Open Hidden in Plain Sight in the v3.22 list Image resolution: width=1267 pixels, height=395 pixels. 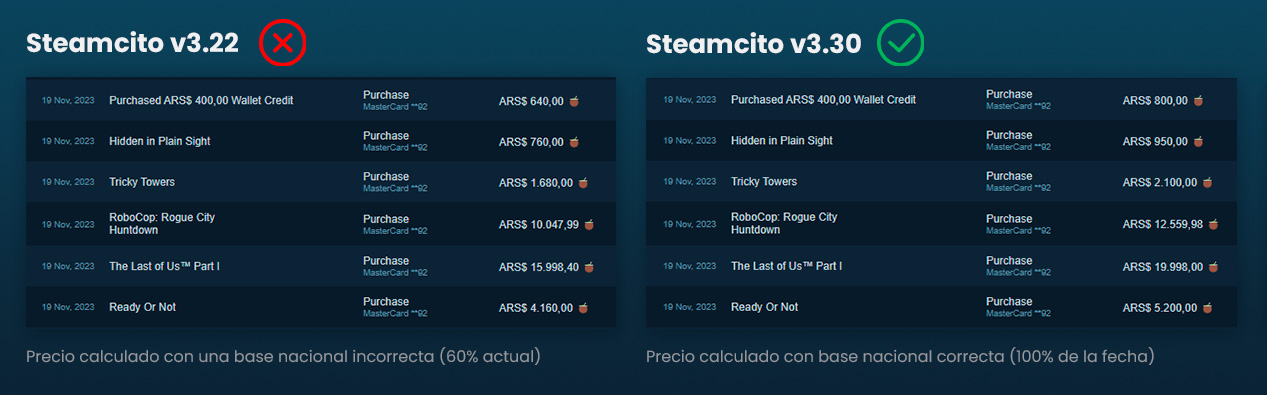click(160, 142)
